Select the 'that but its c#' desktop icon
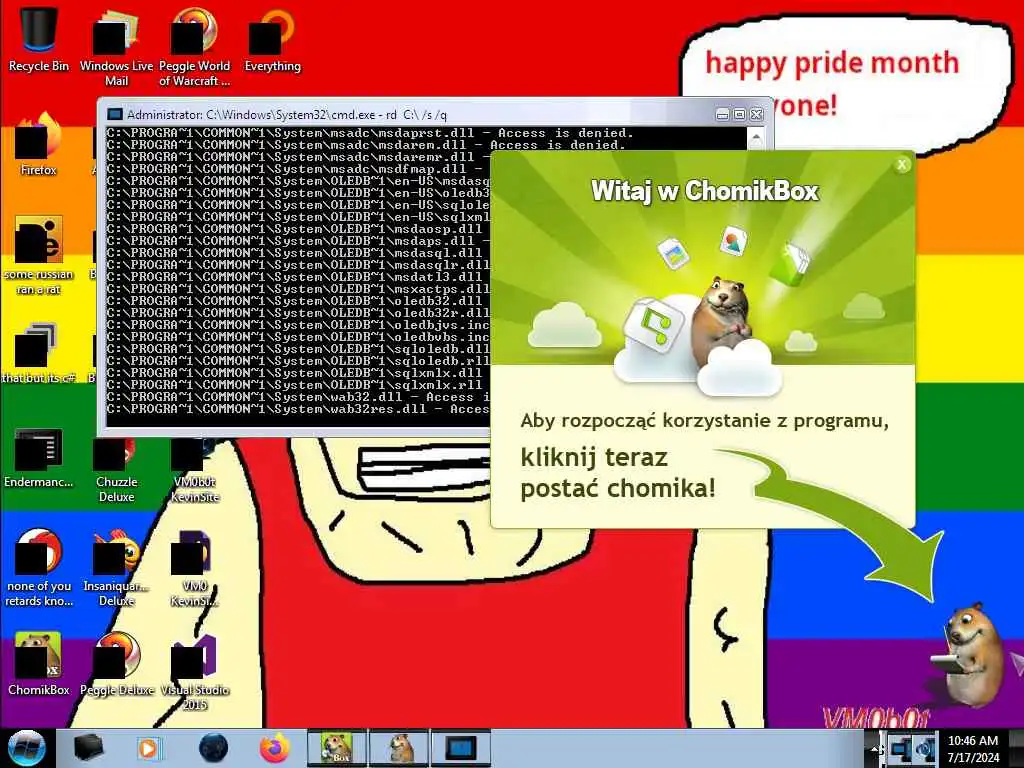The width and height of the screenshot is (1024, 768). pos(39,353)
